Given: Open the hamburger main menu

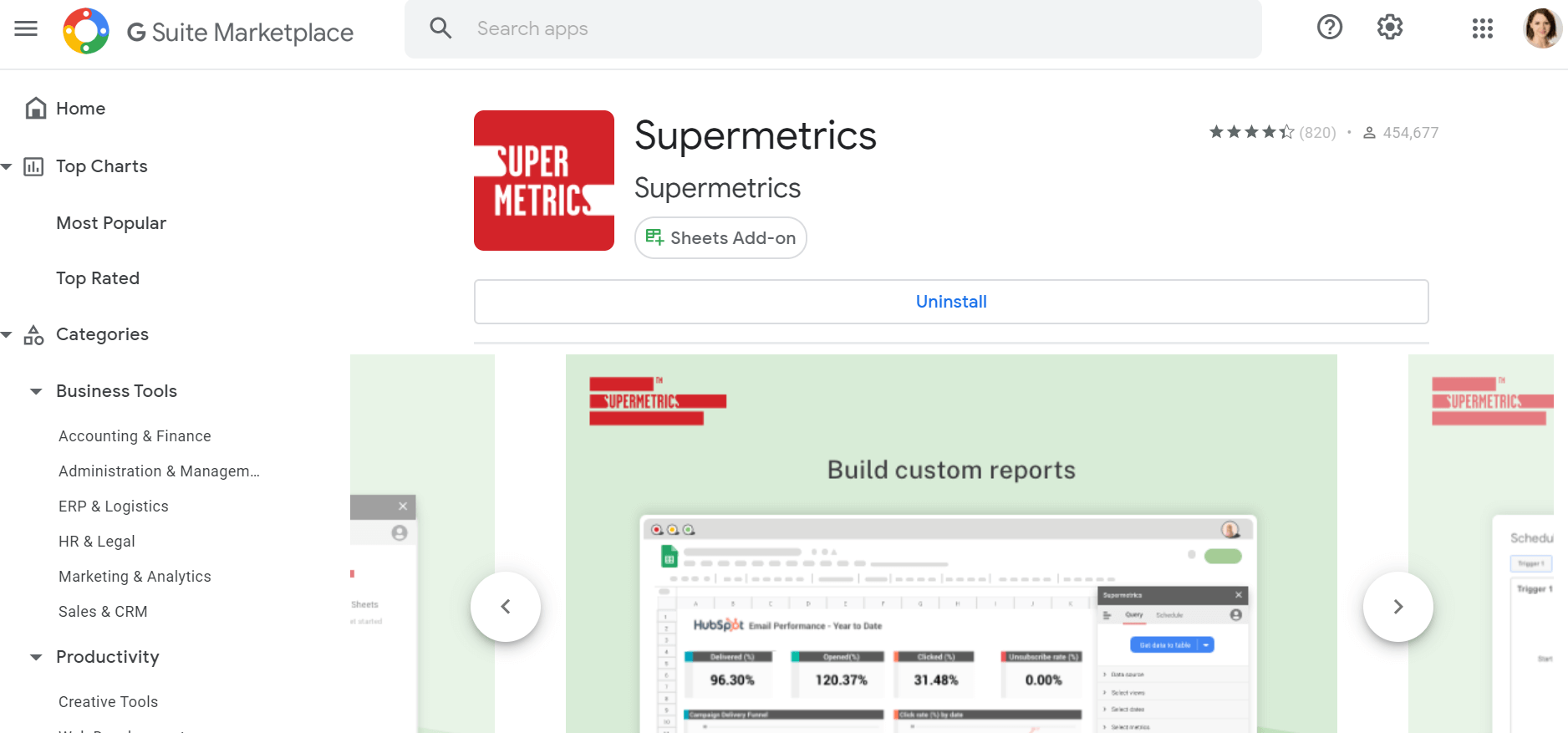Looking at the screenshot, I should 26,29.
